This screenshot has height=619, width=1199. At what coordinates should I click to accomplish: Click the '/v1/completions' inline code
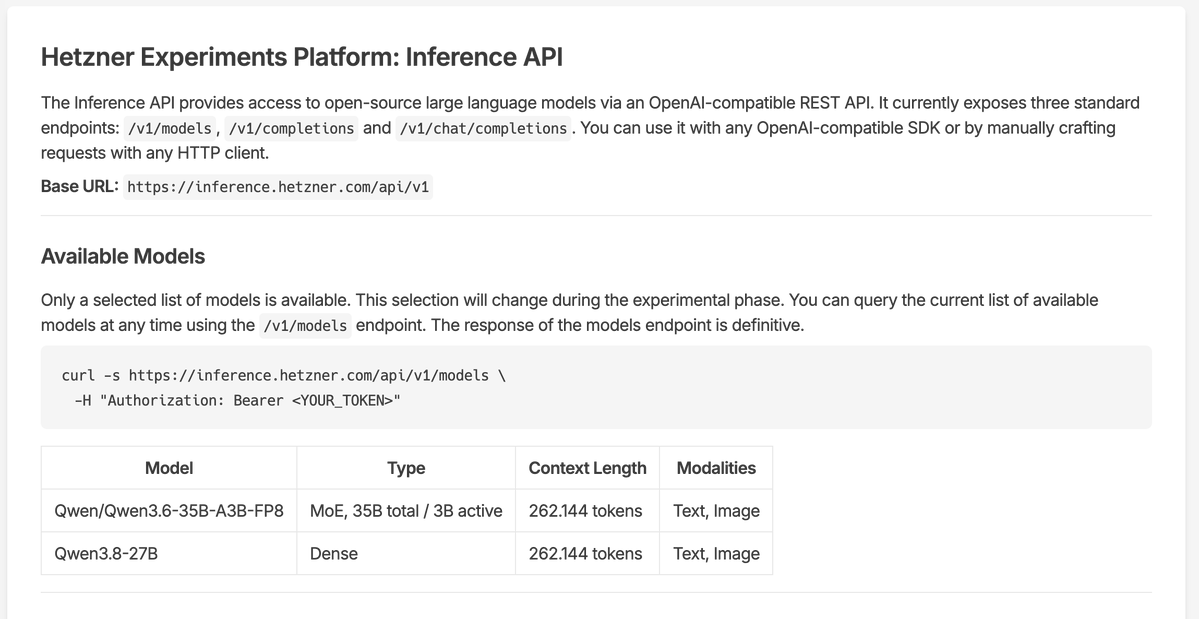tap(291, 128)
